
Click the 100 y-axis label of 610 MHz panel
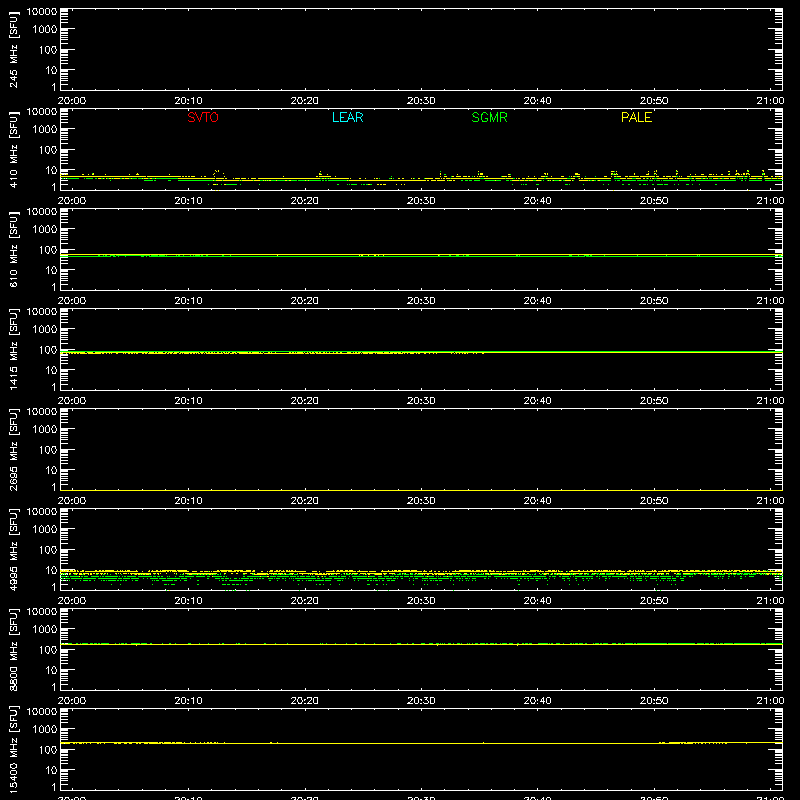pyautogui.click(x=48, y=250)
